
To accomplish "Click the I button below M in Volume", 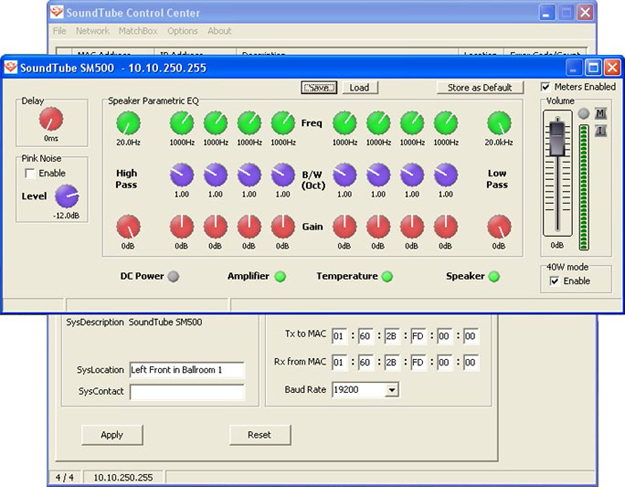I will [x=601, y=130].
